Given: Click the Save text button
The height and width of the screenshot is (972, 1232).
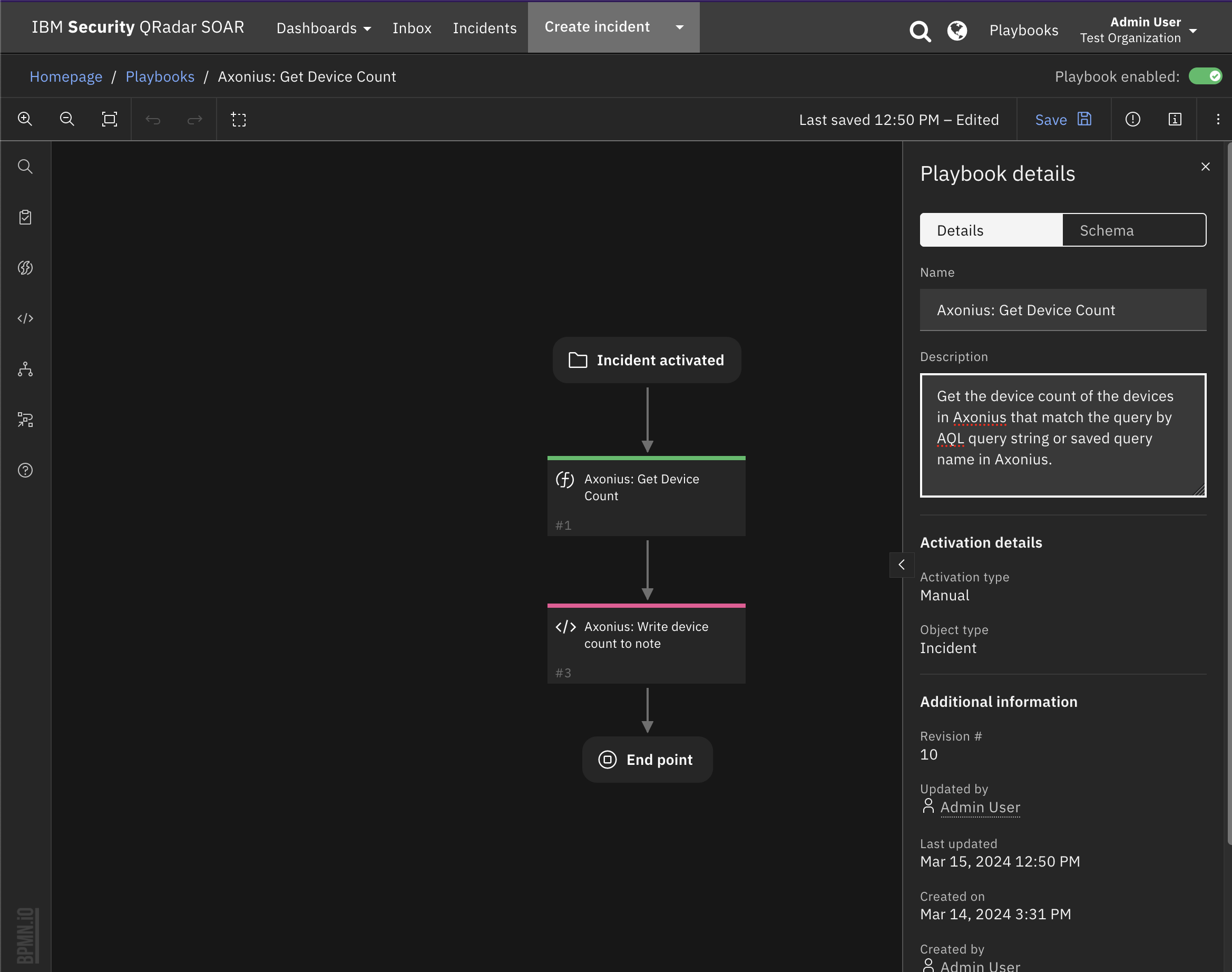Looking at the screenshot, I should point(1051,120).
